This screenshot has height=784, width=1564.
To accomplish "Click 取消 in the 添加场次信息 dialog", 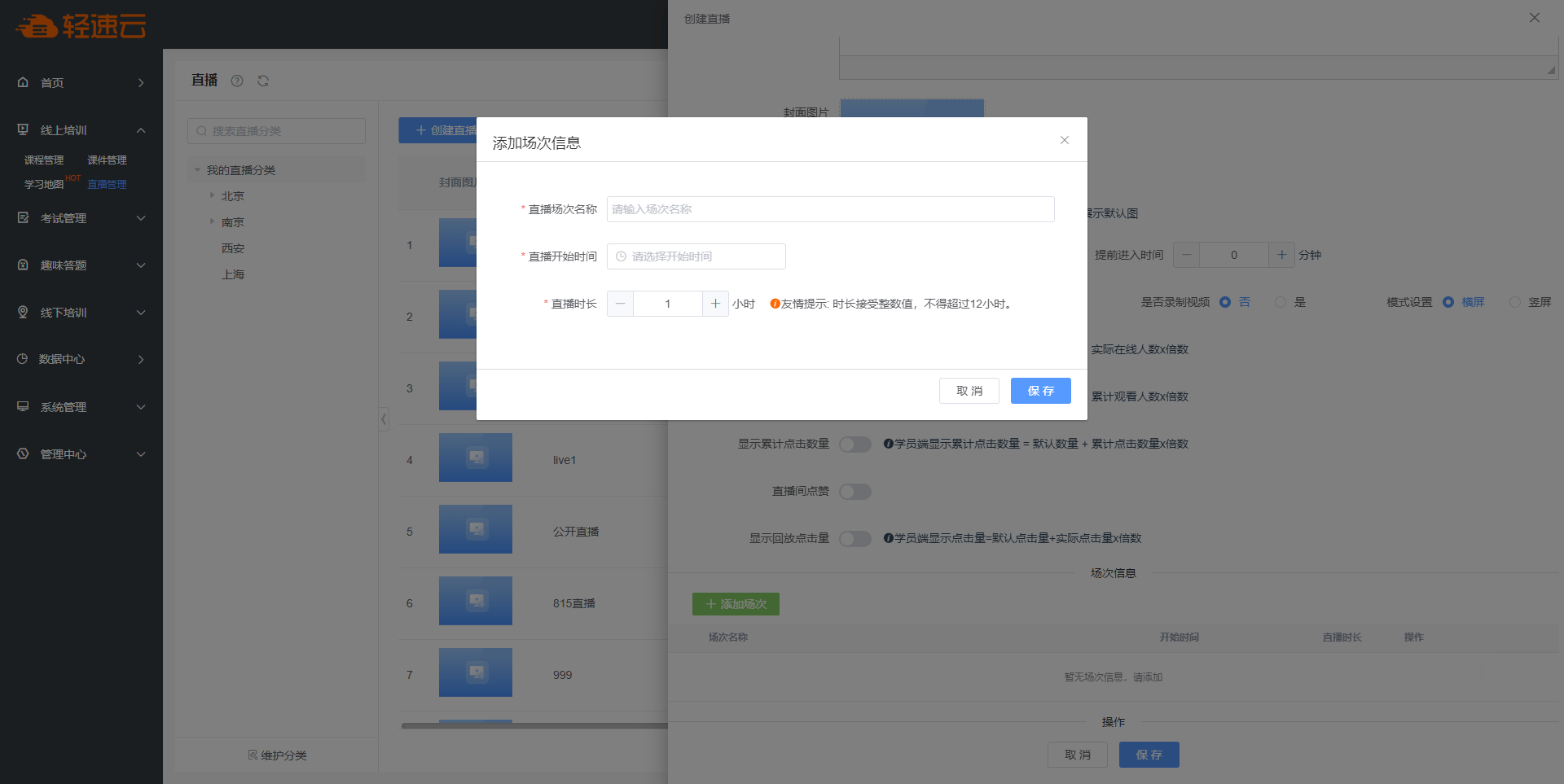I will (969, 391).
